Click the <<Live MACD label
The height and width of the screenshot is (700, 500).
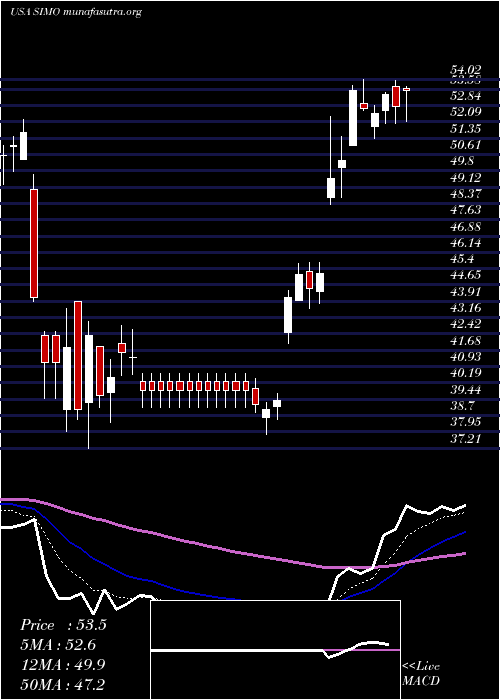(x=421, y=673)
